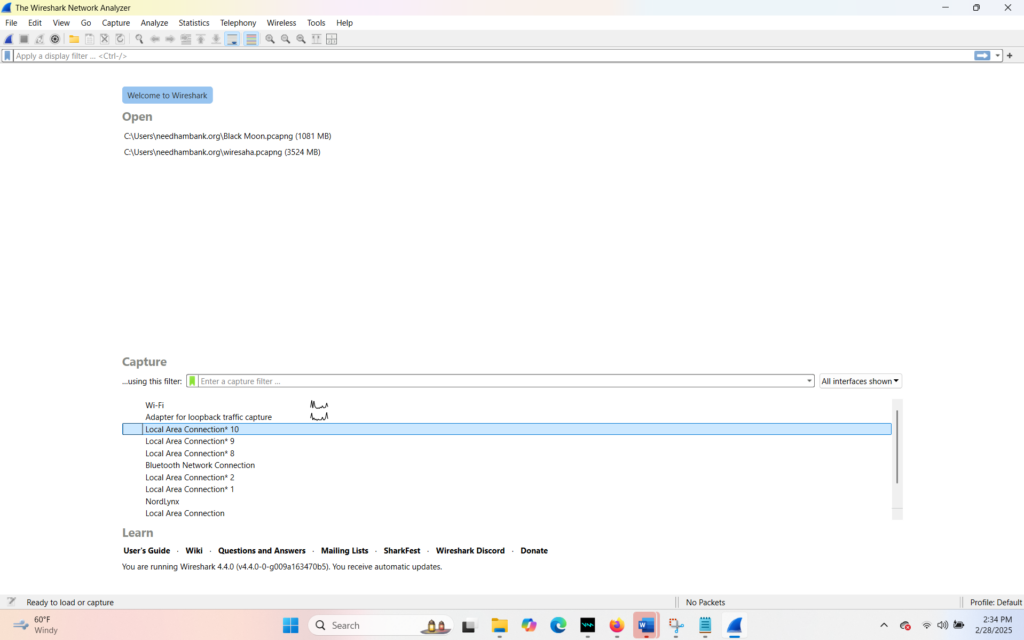Click resize columns icon on toolbar
The height and width of the screenshot is (640, 1024).
332,39
